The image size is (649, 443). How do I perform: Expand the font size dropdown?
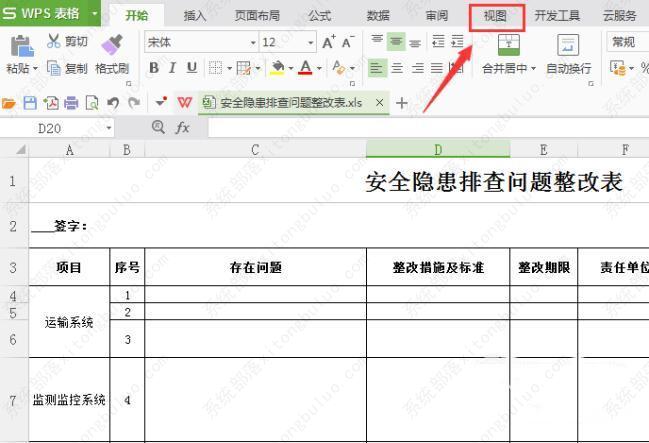pos(308,42)
